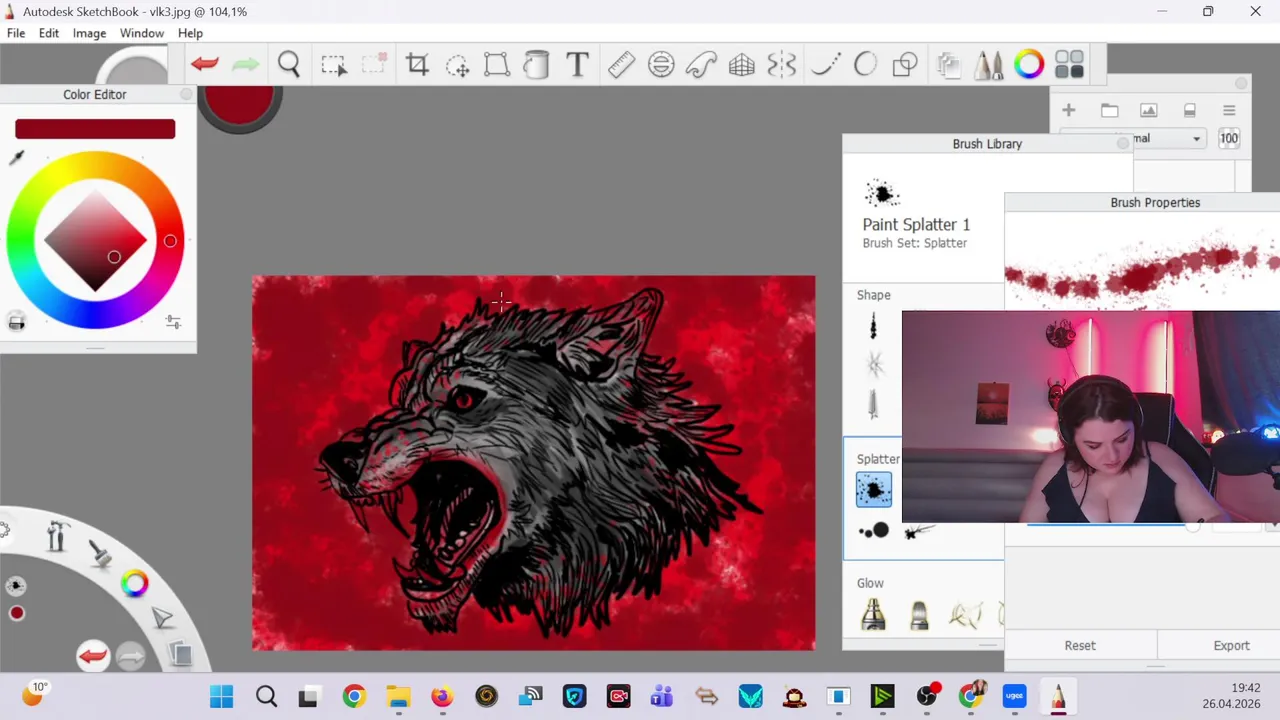Select the Steady Stroke tool
This screenshot has height=720, width=1280.
[x=826, y=65]
